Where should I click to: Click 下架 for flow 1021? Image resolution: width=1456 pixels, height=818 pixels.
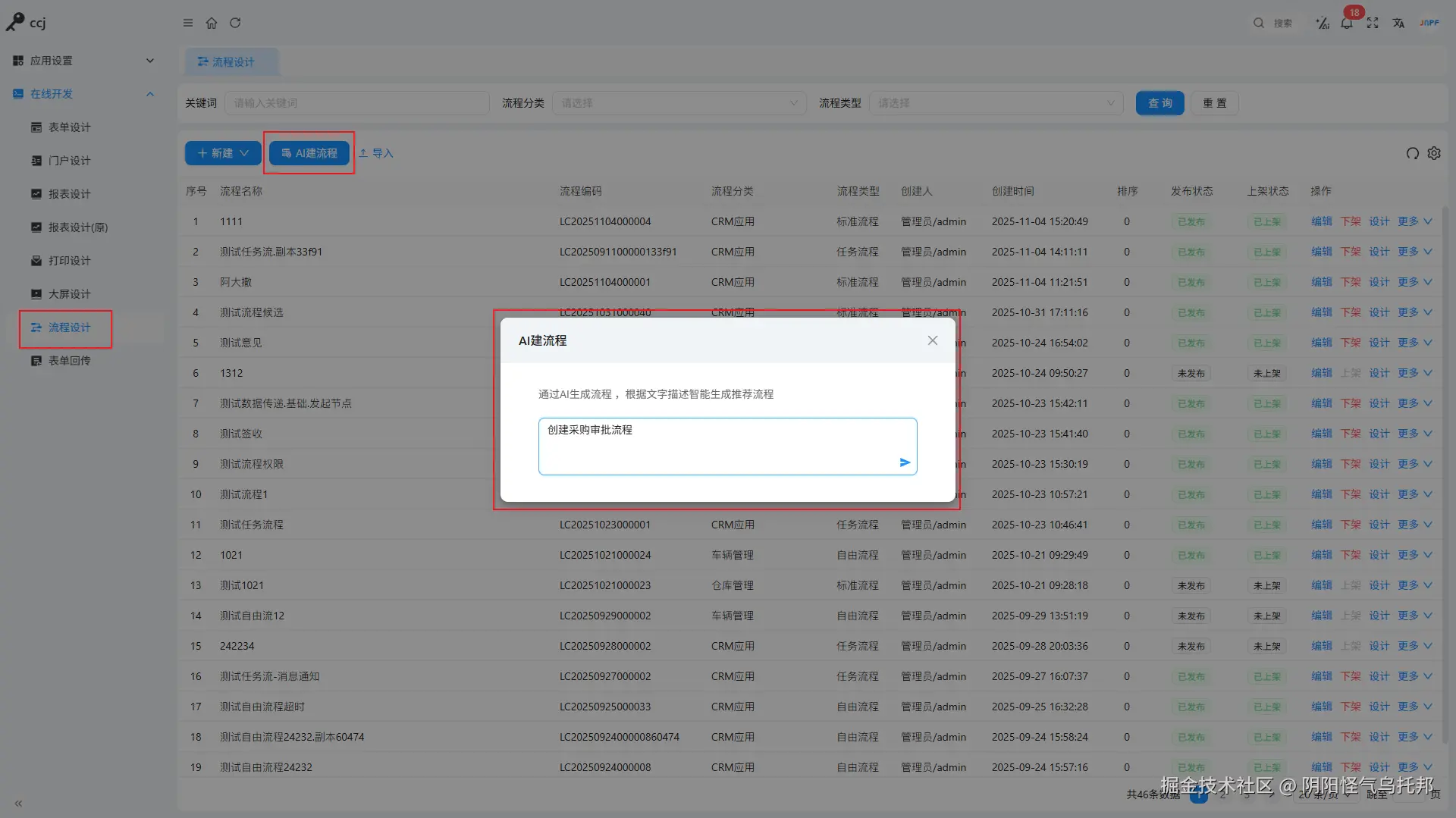1351,555
